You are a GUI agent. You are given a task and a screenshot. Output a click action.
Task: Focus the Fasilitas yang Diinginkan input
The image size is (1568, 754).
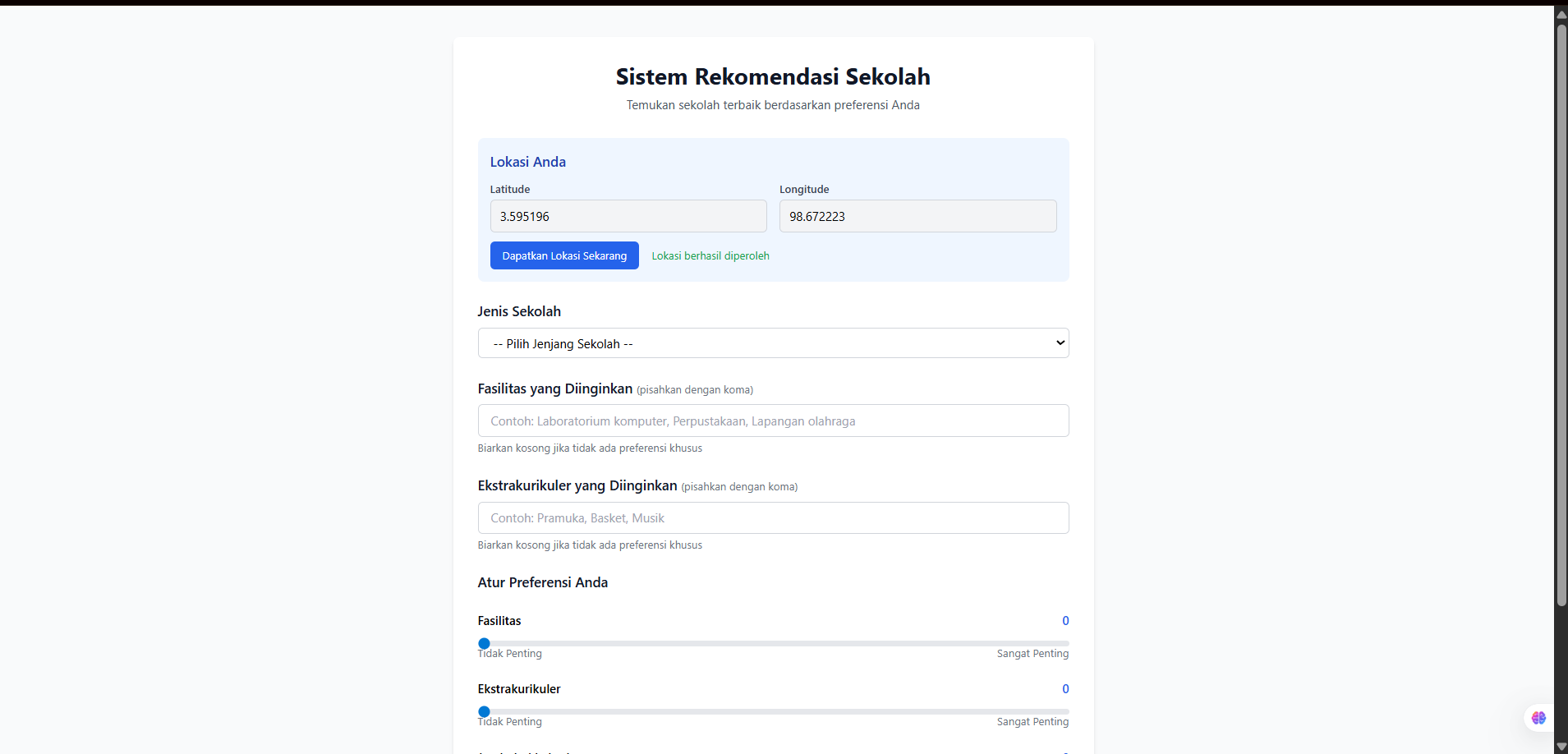tap(773, 421)
